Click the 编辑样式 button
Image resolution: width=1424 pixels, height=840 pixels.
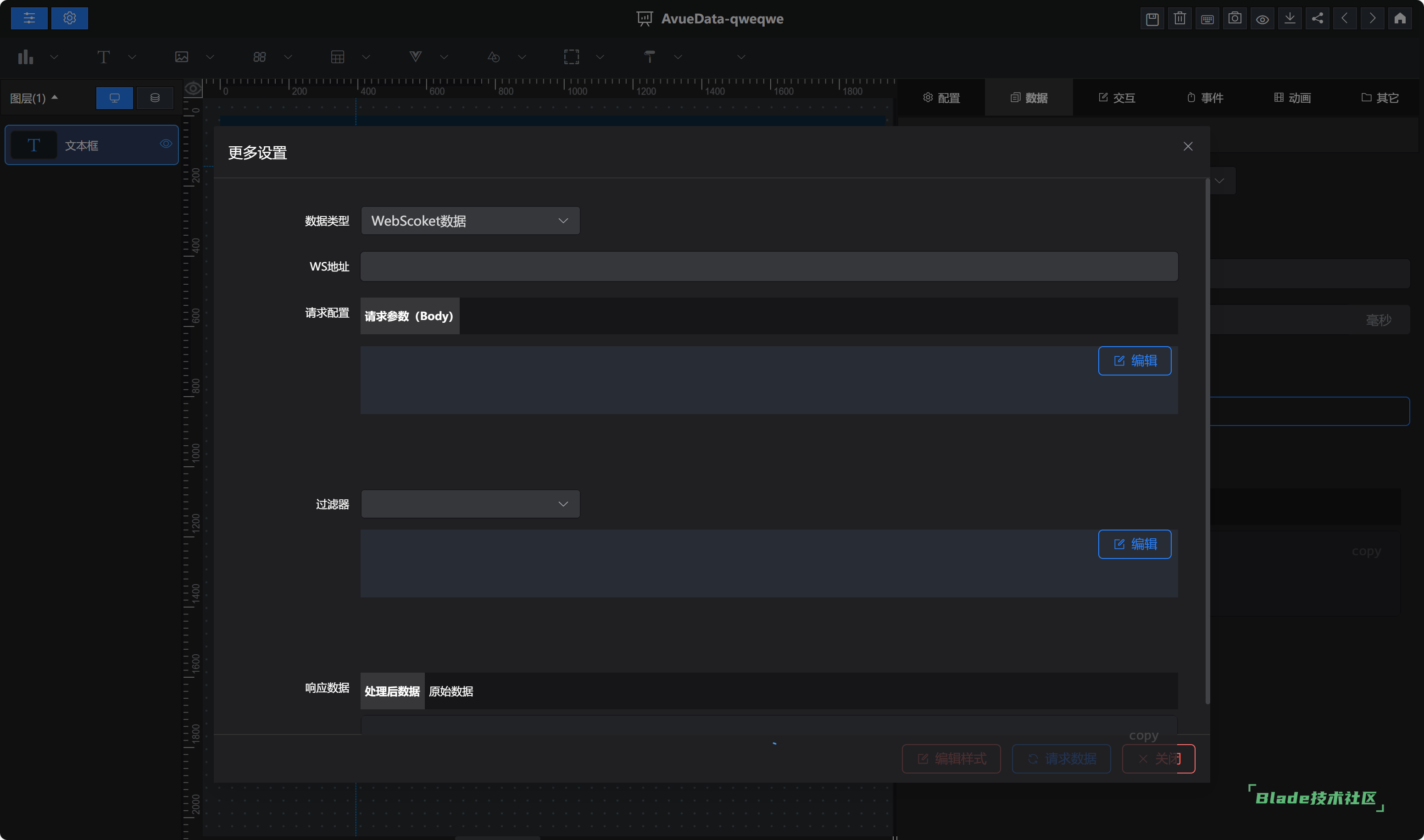point(951,758)
